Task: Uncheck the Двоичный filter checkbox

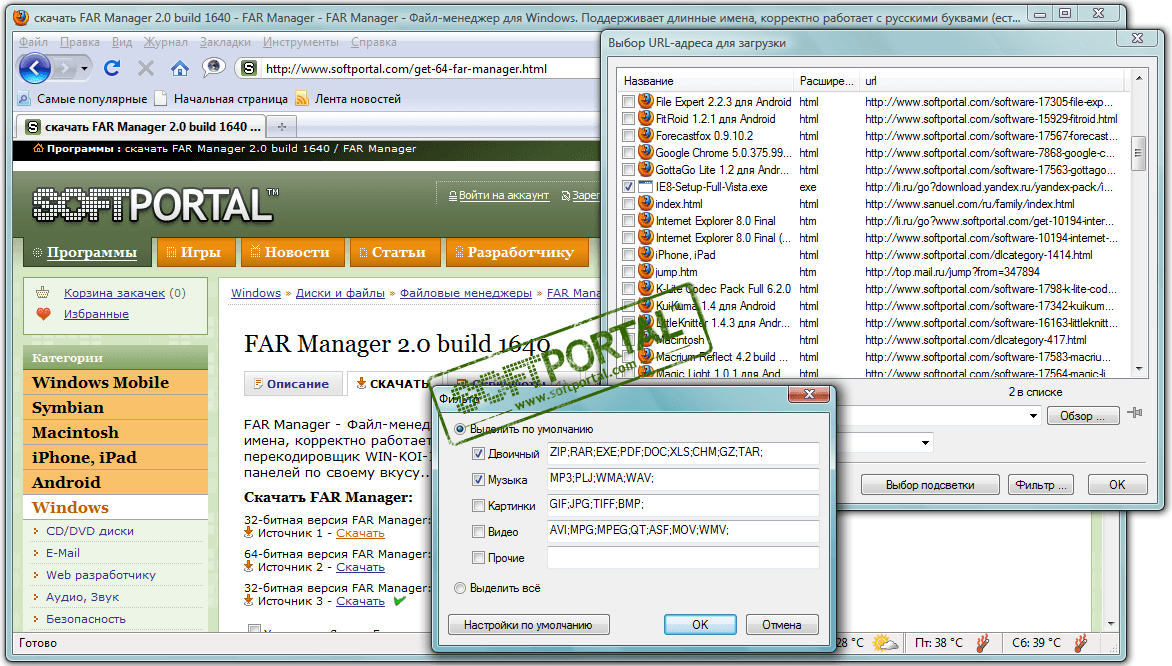Action: click(x=478, y=454)
